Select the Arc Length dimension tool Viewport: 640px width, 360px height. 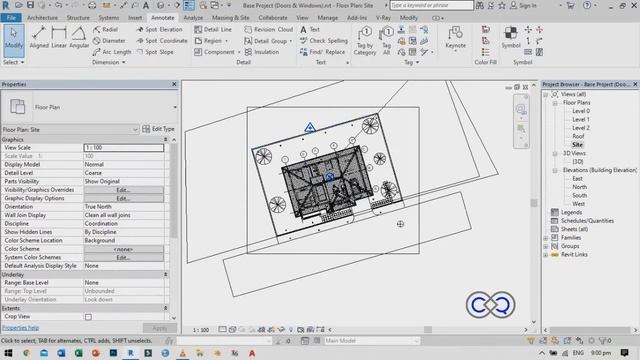[x=112, y=52]
